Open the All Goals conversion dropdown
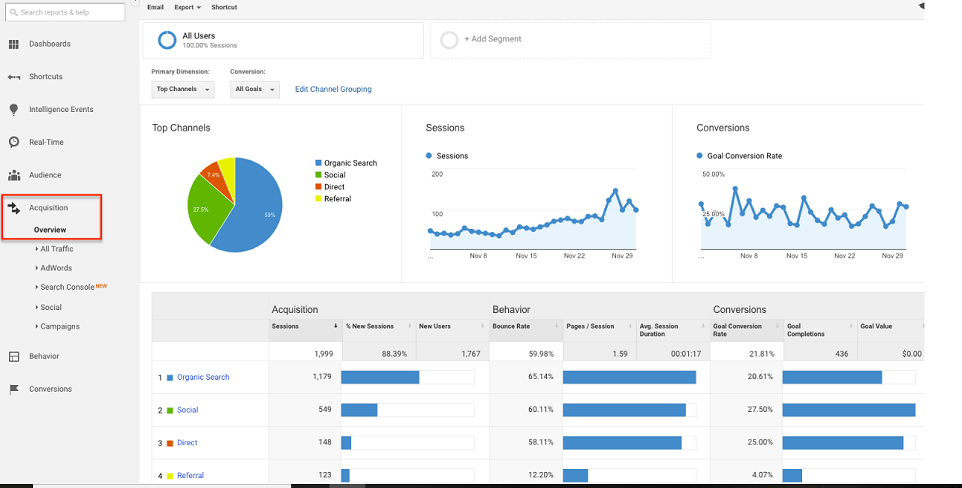The height and width of the screenshot is (488, 962). click(254, 89)
